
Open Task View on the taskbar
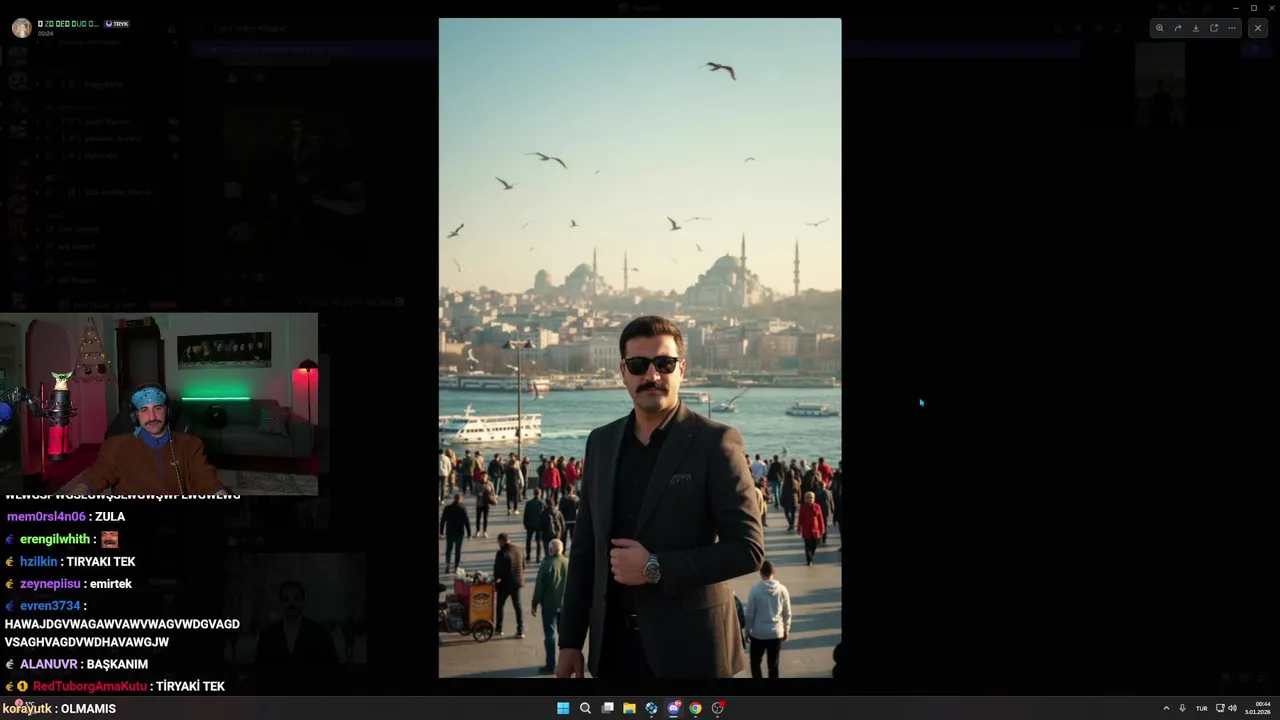coord(607,708)
